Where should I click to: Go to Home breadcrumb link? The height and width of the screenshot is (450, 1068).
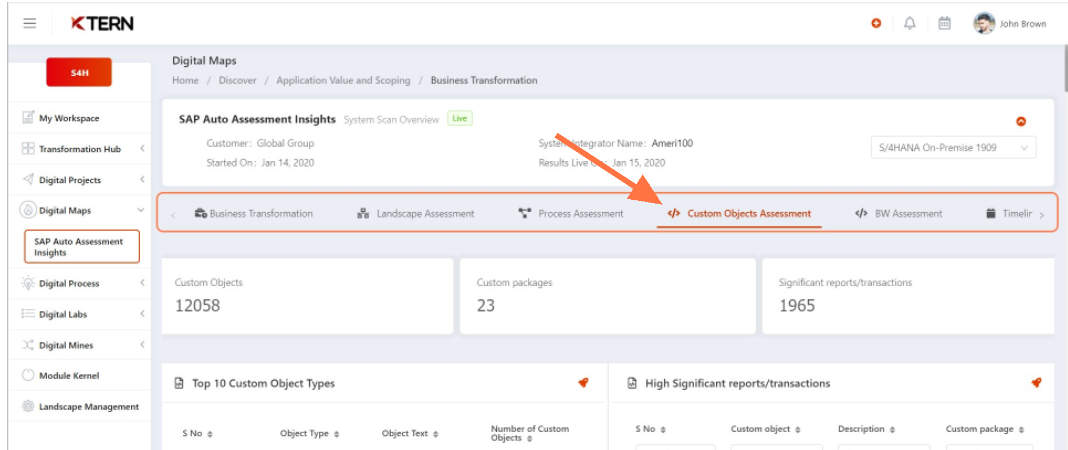185,80
